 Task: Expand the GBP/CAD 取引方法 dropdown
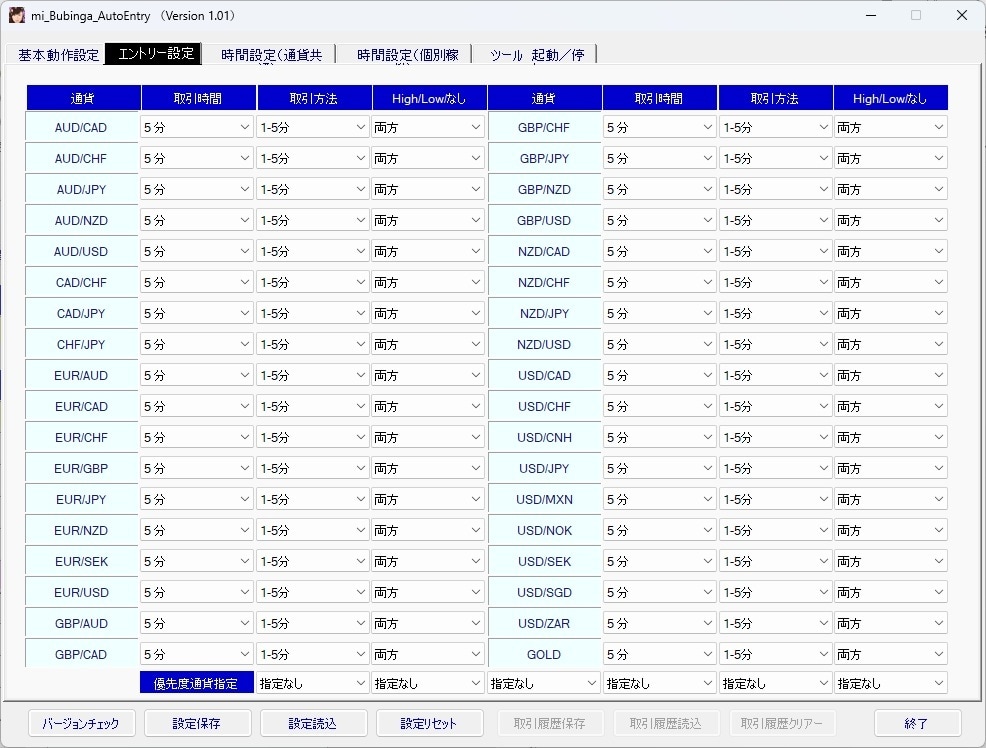313,654
